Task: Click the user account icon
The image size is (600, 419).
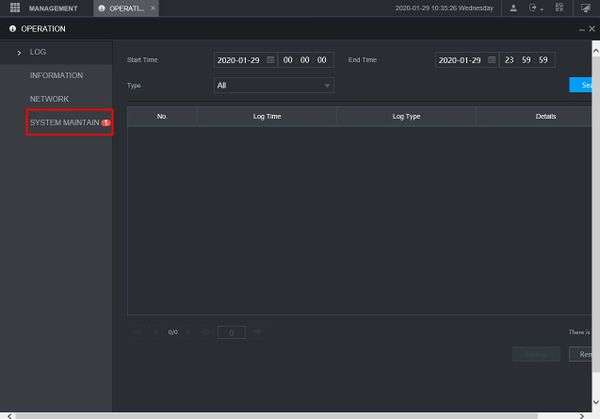Action: pyautogui.click(x=513, y=8)
